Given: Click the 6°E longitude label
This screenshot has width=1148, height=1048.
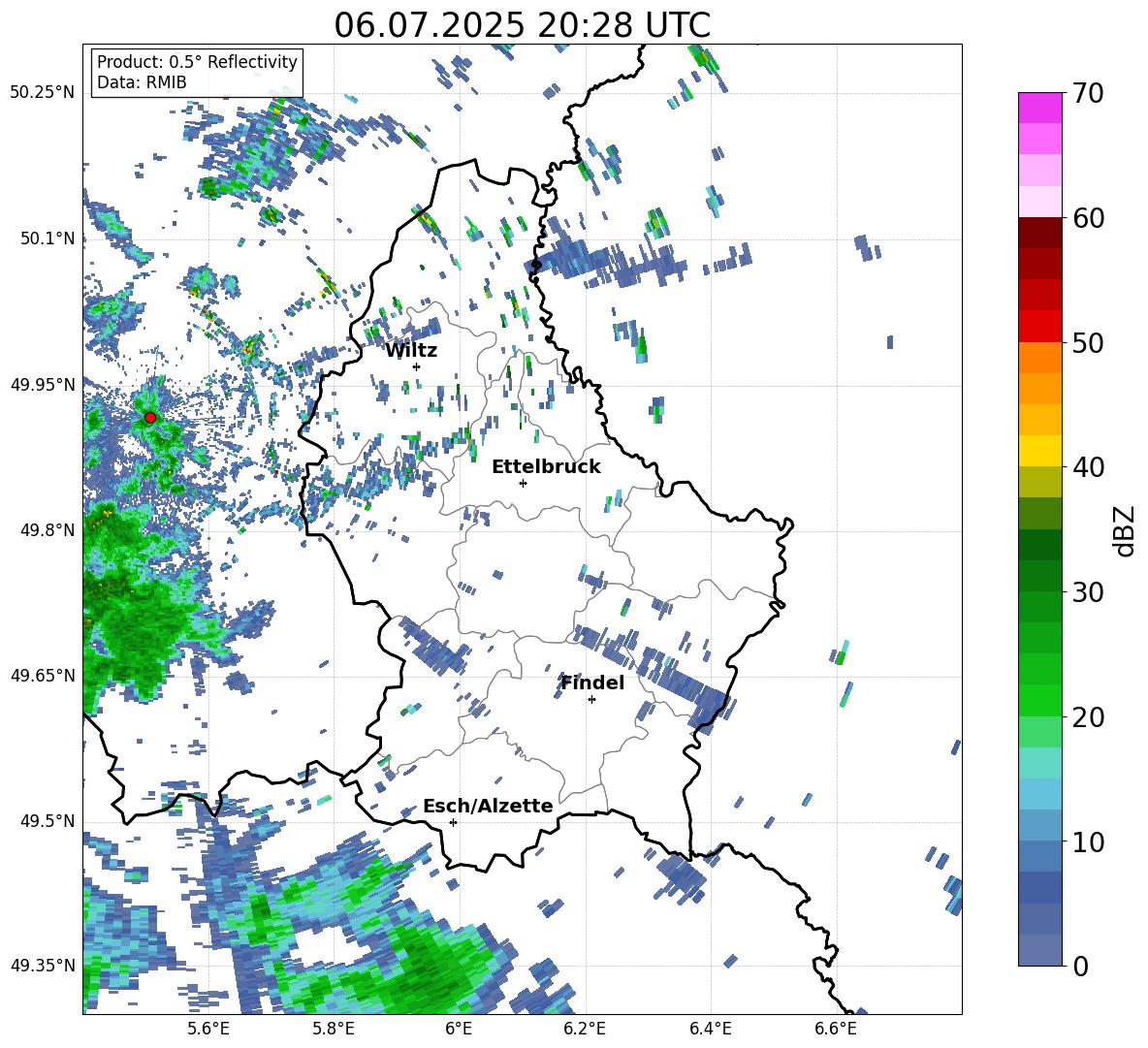Looking at the screenshot, I should [x=459, y=1029].
